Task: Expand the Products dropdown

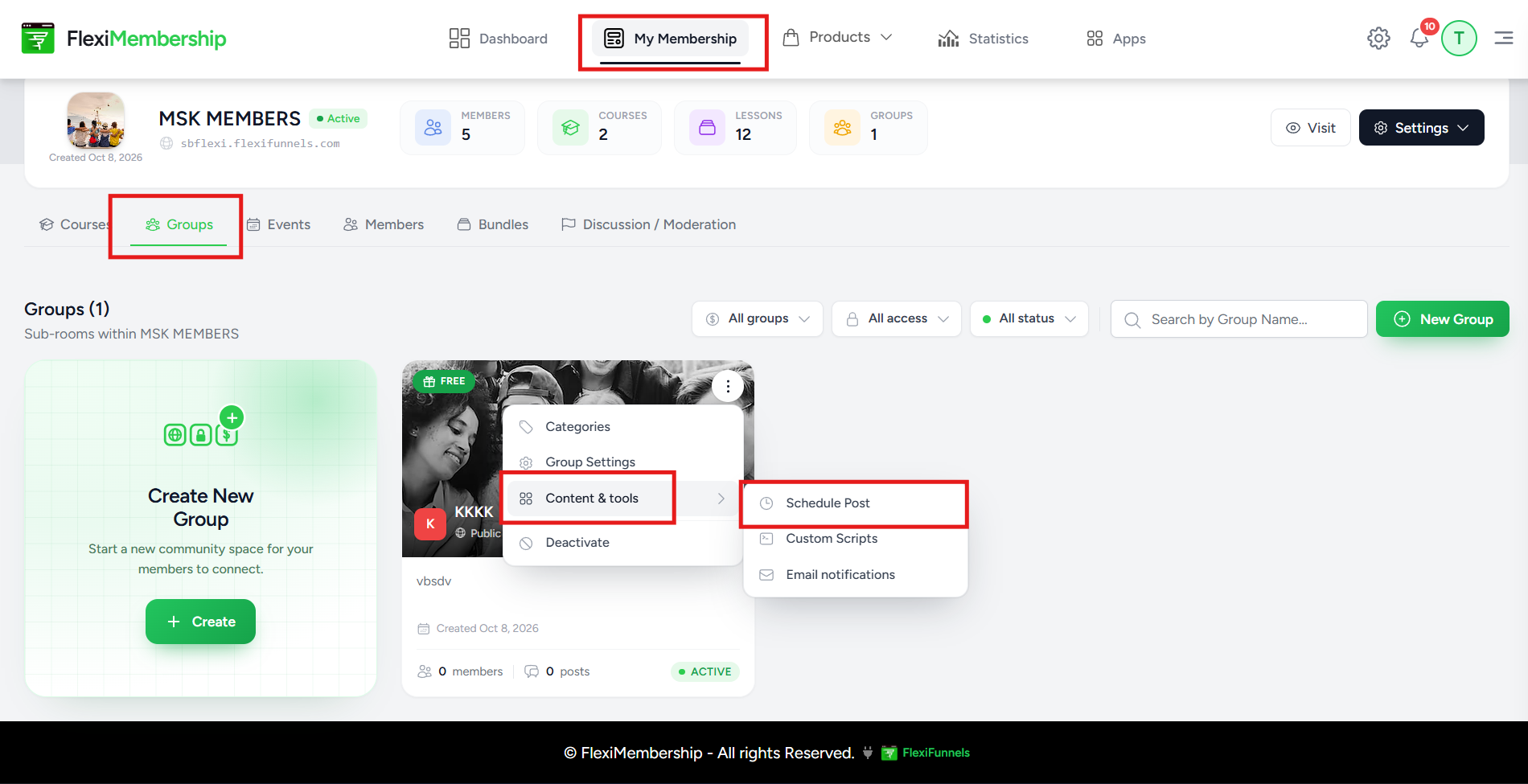Action: coord(838,38)
